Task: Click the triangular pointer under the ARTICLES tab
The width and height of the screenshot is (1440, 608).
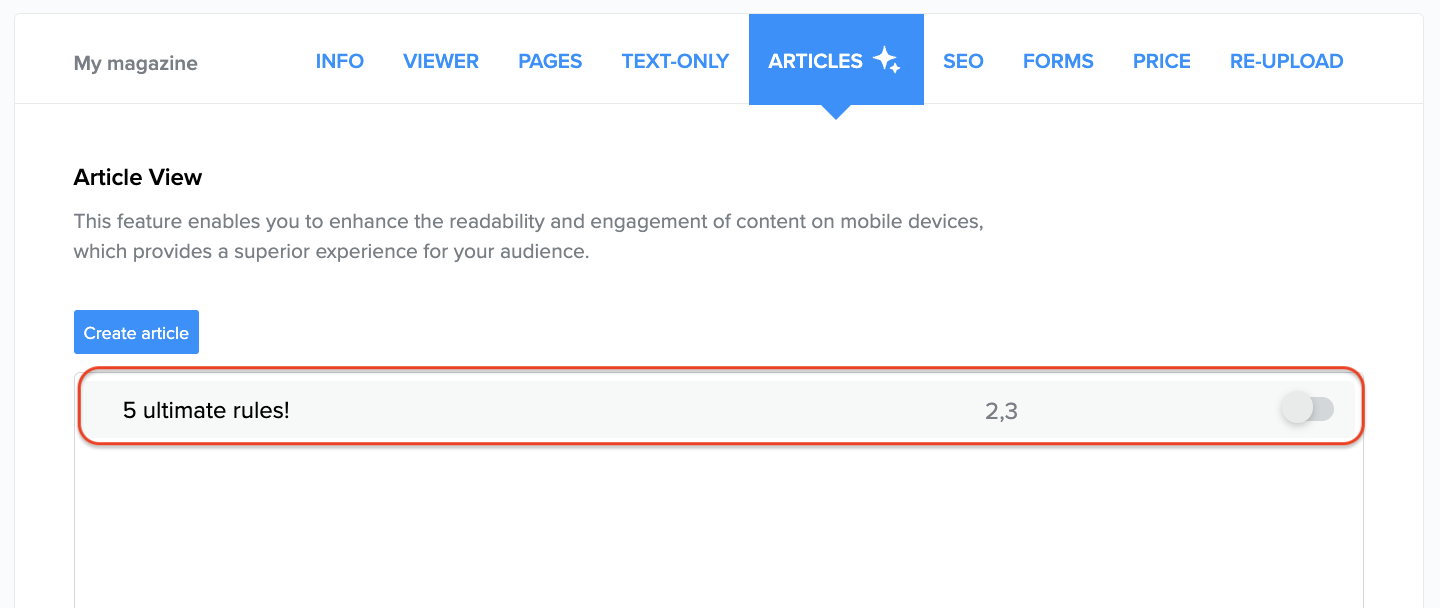Action: (x=835, y=112)
